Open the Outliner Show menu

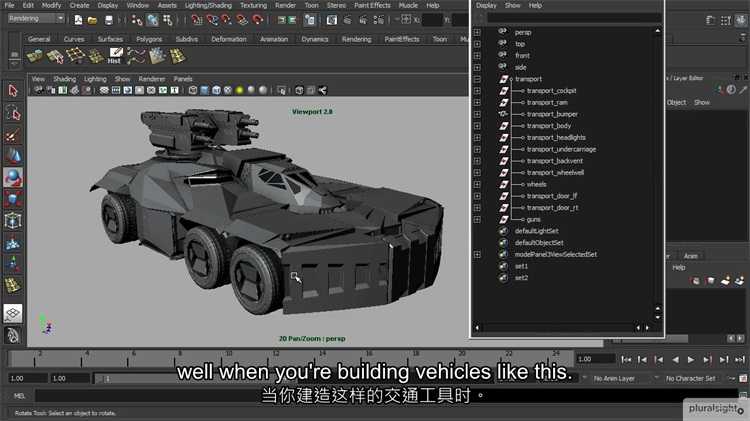tap(512, 5)
